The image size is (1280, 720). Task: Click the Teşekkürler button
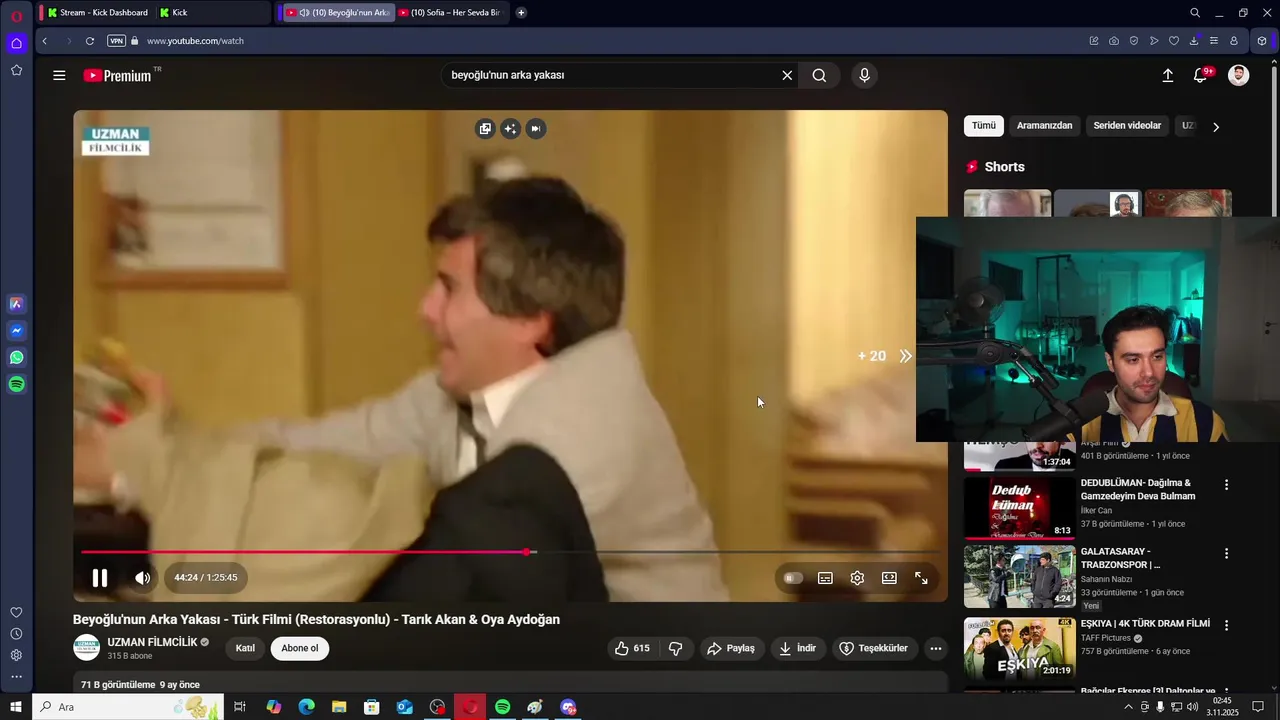(874, 648)
